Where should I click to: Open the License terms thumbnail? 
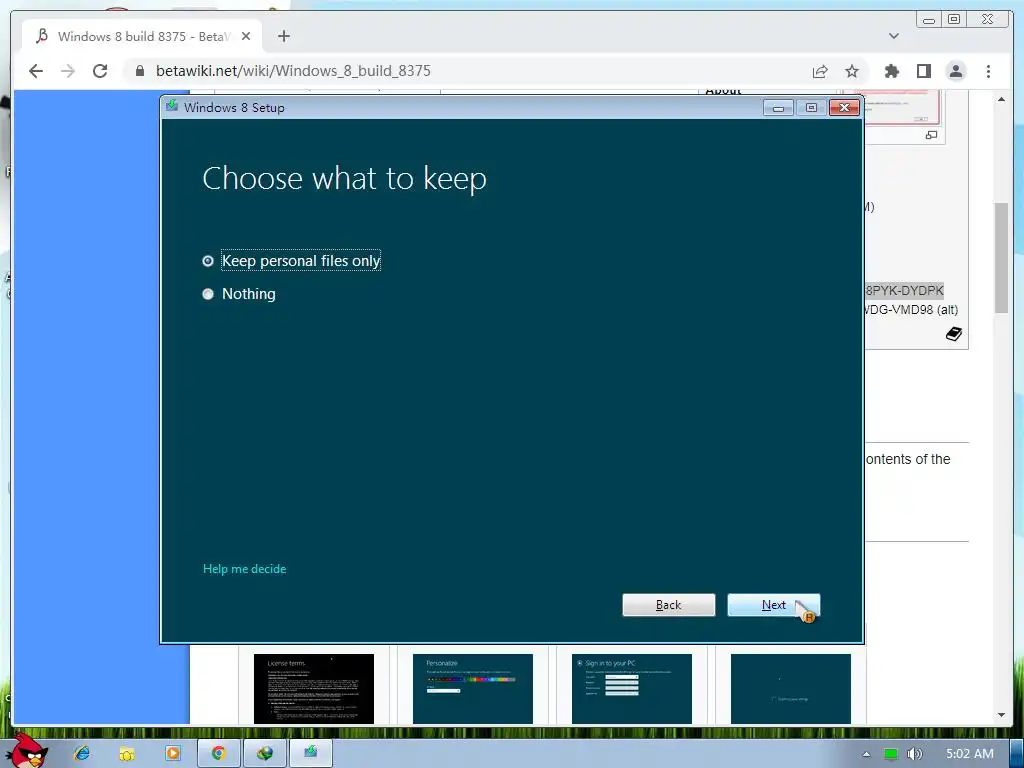[313, 688]
